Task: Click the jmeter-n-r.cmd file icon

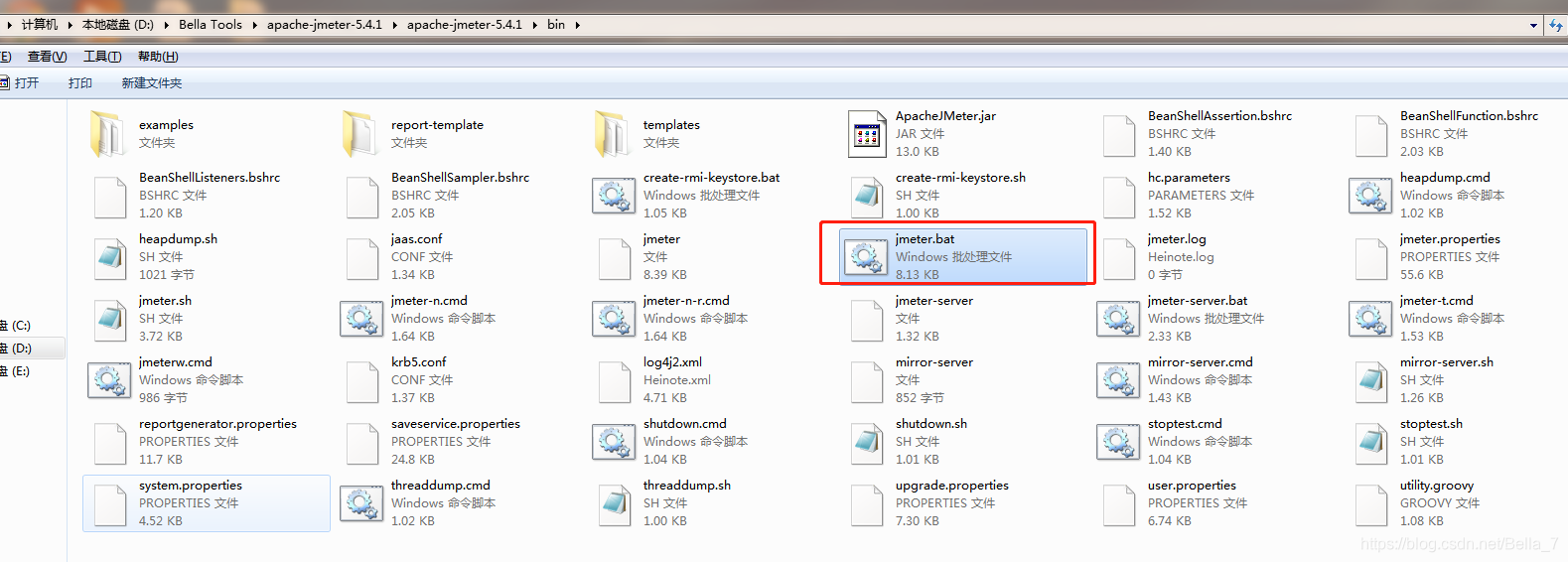Action: [613, 320]
